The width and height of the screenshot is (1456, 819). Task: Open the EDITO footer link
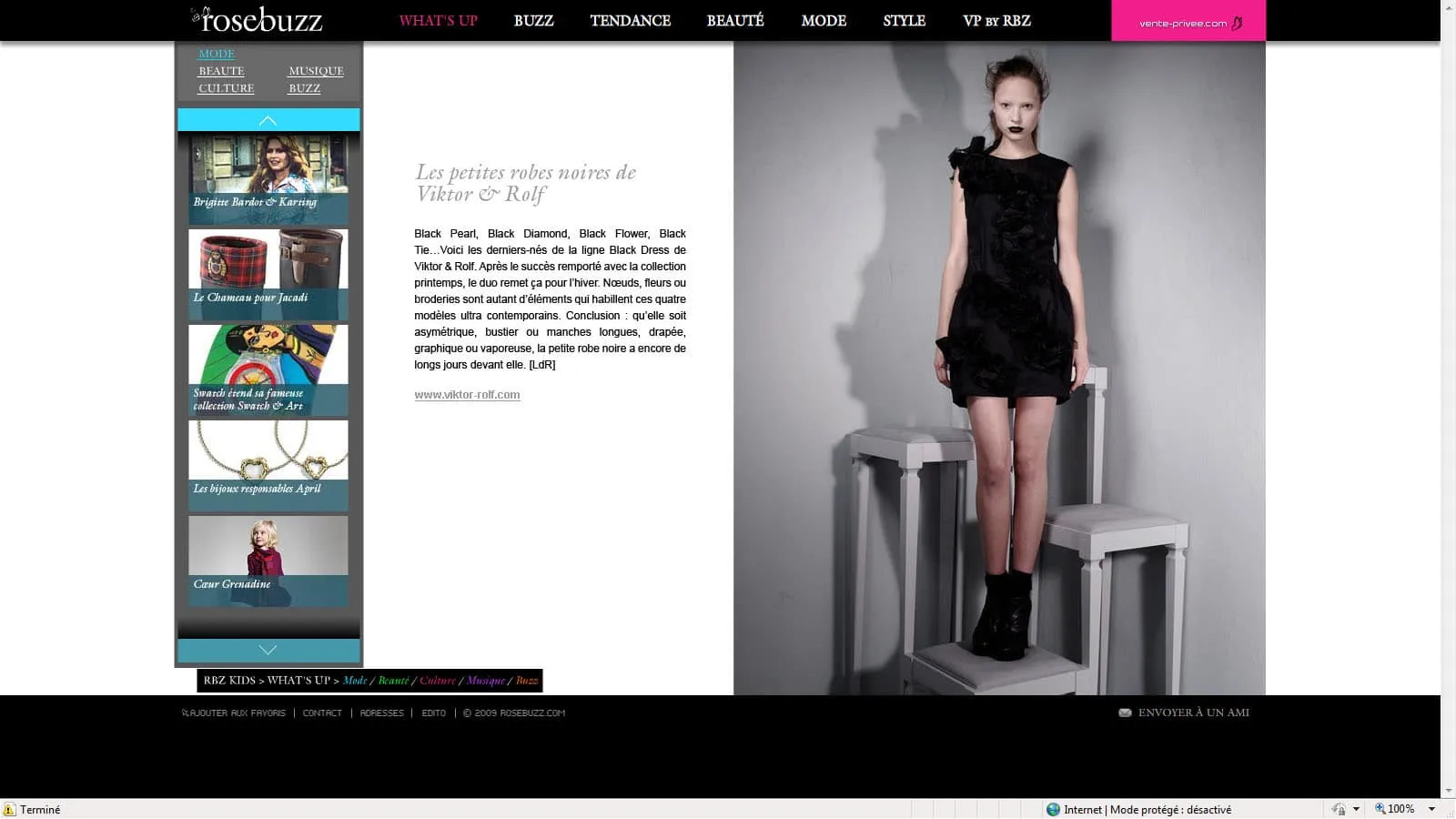[433, 713]
